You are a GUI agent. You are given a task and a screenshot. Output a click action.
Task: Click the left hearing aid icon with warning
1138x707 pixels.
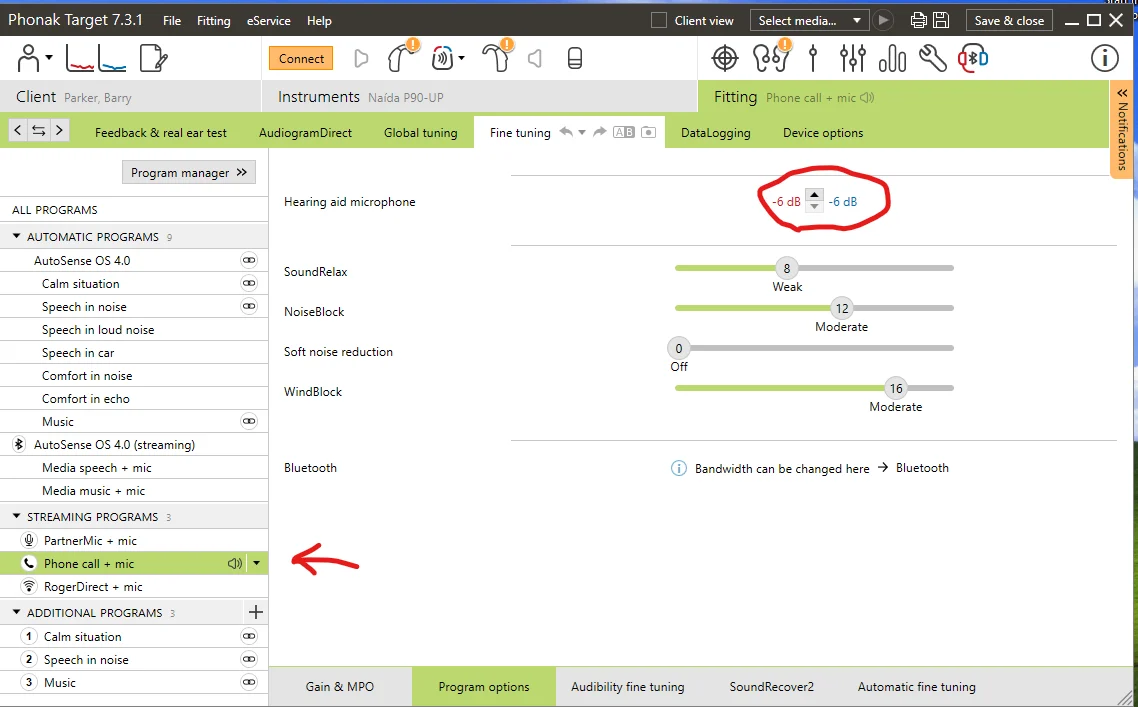pos(401,56)
